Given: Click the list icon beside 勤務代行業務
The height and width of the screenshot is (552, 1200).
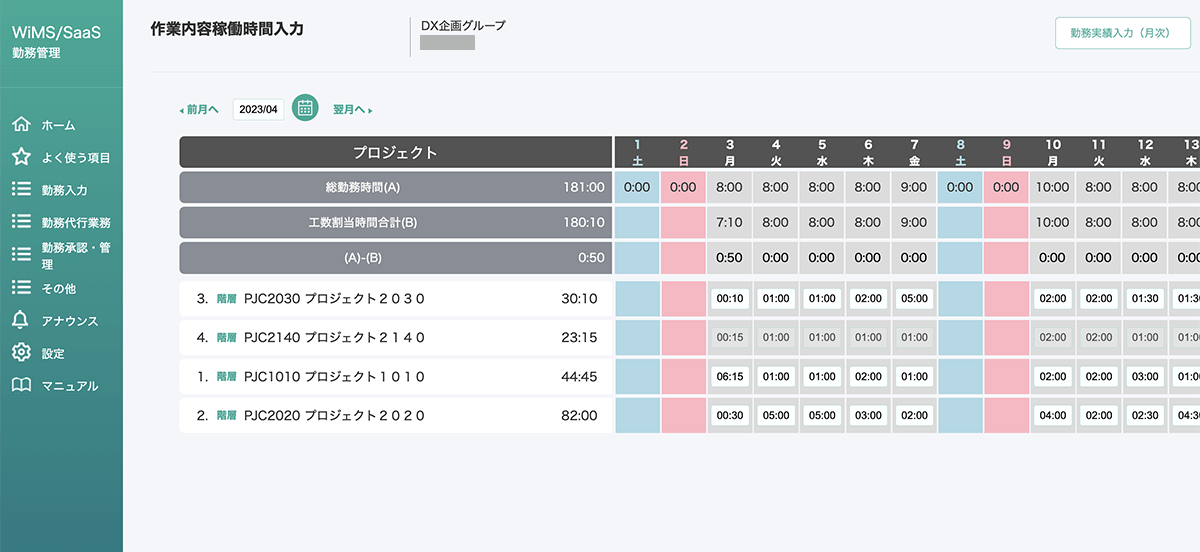Looking at the screenshot, I should pos(20,221).
